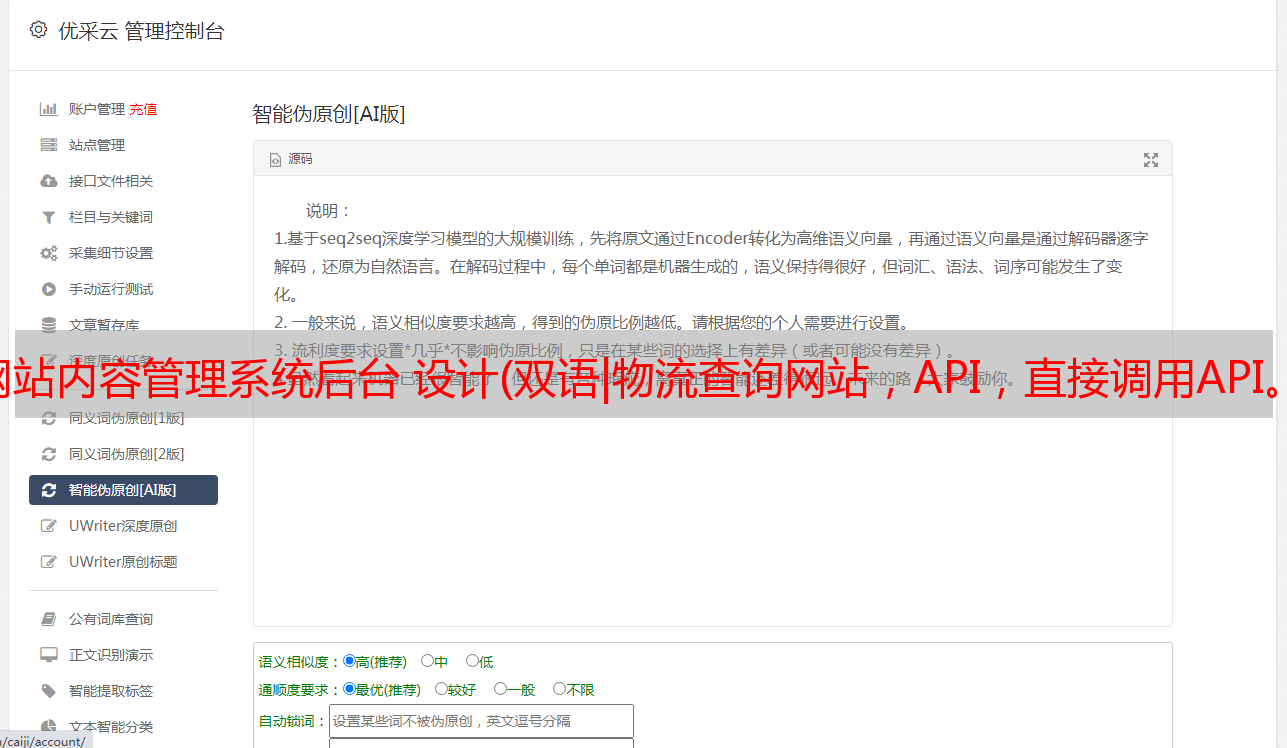Click the 优采云 管理控制台 title
The width and height of the screenshot is (1287, 748).
(x=141, y=31)
